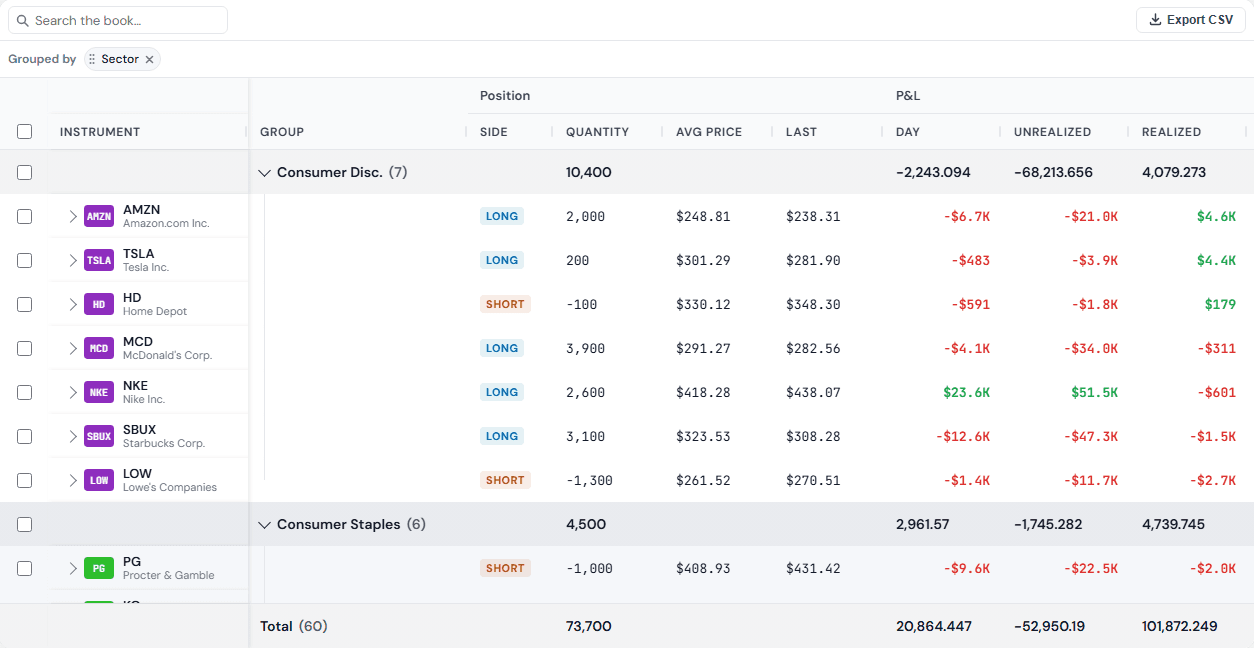Collapse the Consumer Staples group
The width and height of the screenshot is (1254, 649).
pyautogui.click(x=265, y=524)
